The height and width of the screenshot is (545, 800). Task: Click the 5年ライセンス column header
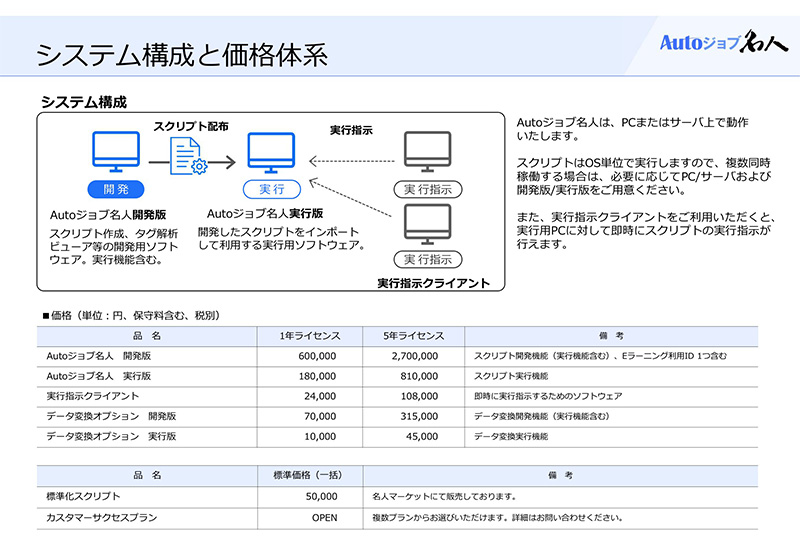[413, 336]
